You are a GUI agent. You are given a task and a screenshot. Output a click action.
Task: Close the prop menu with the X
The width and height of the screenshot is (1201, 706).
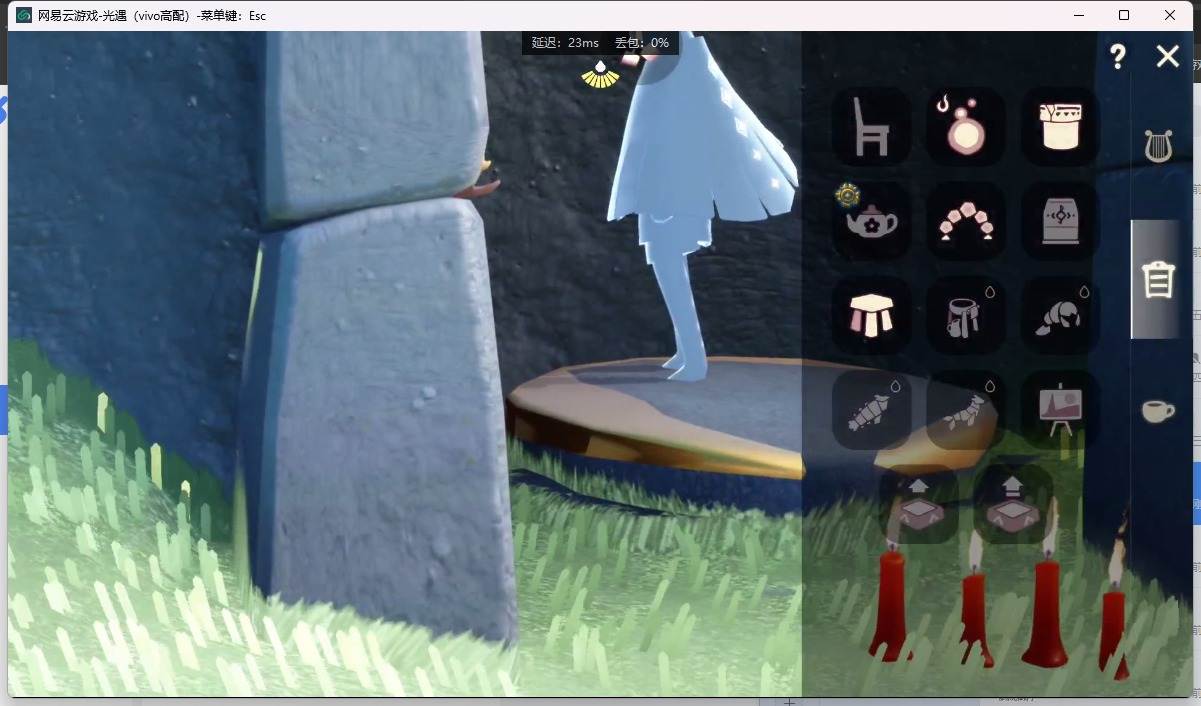click(x=1167, y=56)
